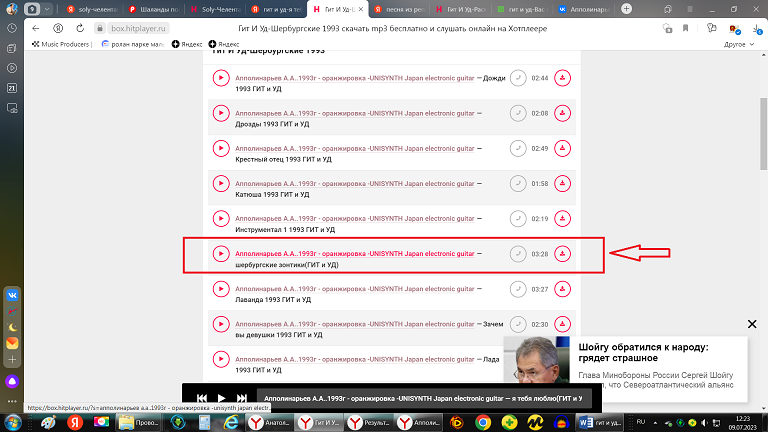Click the clock icon for шербургские зонтики track
Viewport: 768px width, 432px height.
(x=518, y=254)
